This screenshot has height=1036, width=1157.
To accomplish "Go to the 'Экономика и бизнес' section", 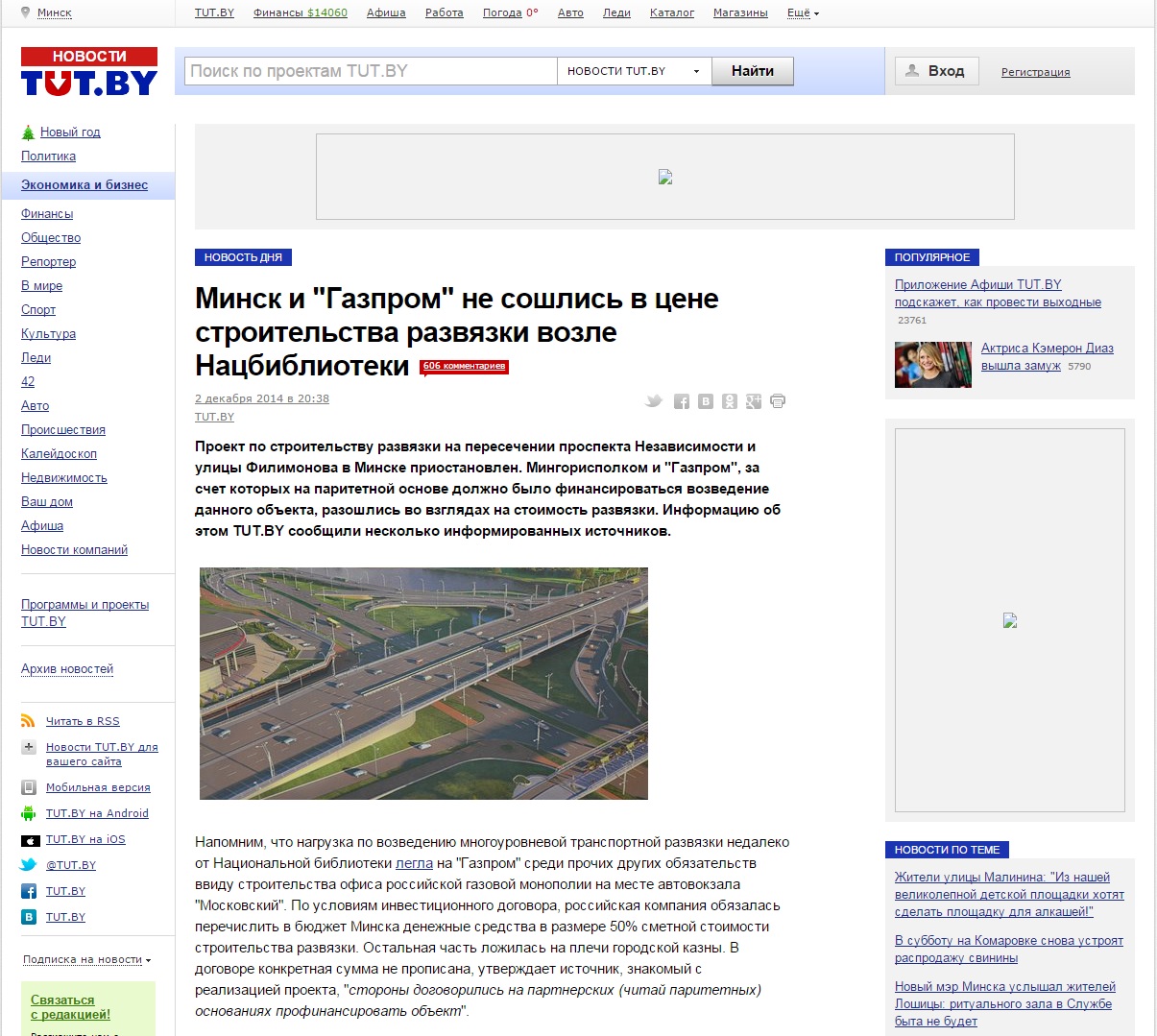I will [x=84, y=185].
